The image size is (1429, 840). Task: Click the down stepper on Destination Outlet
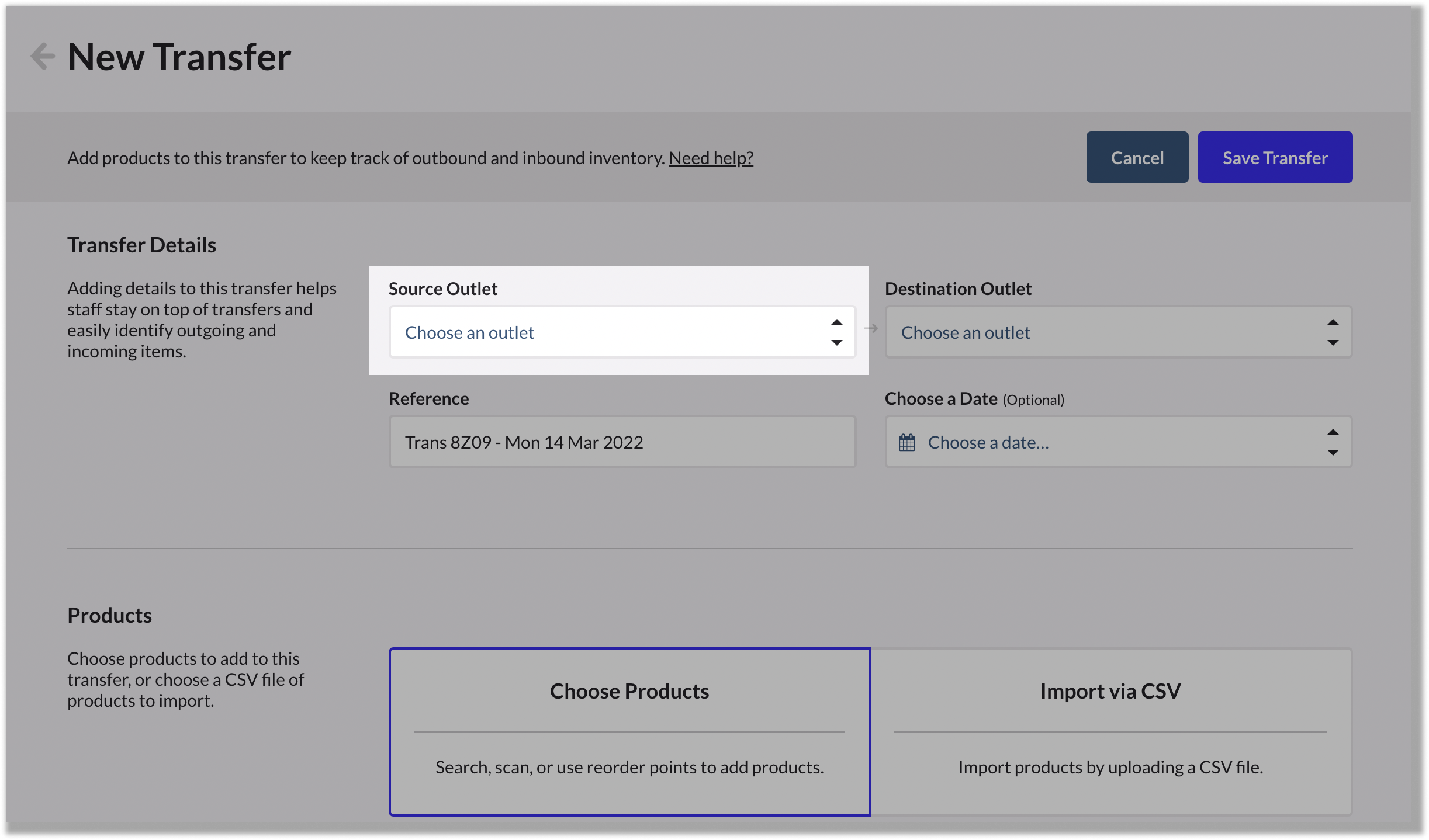(x=1333, y=343)
